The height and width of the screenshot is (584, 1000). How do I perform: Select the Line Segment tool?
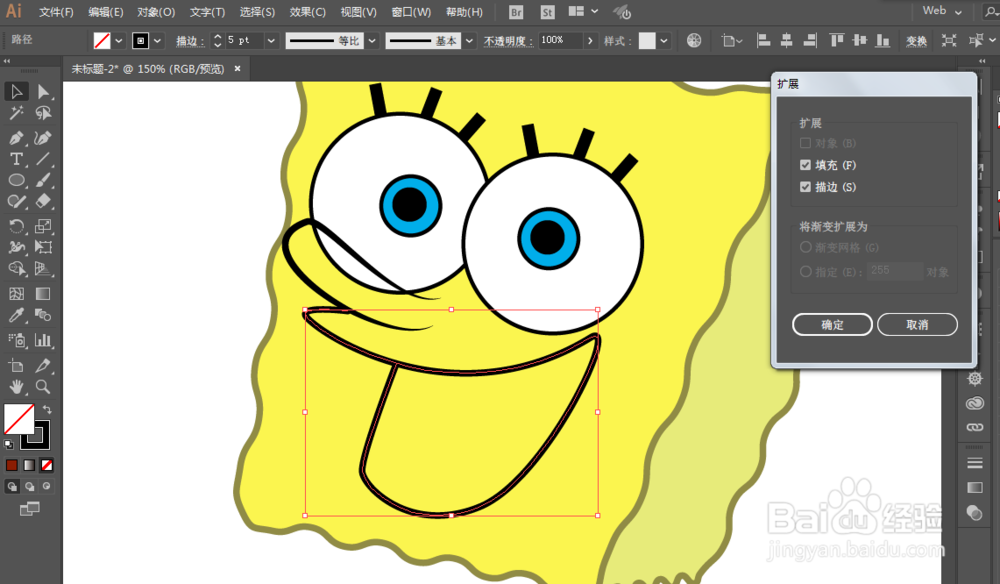pos(43,159)
